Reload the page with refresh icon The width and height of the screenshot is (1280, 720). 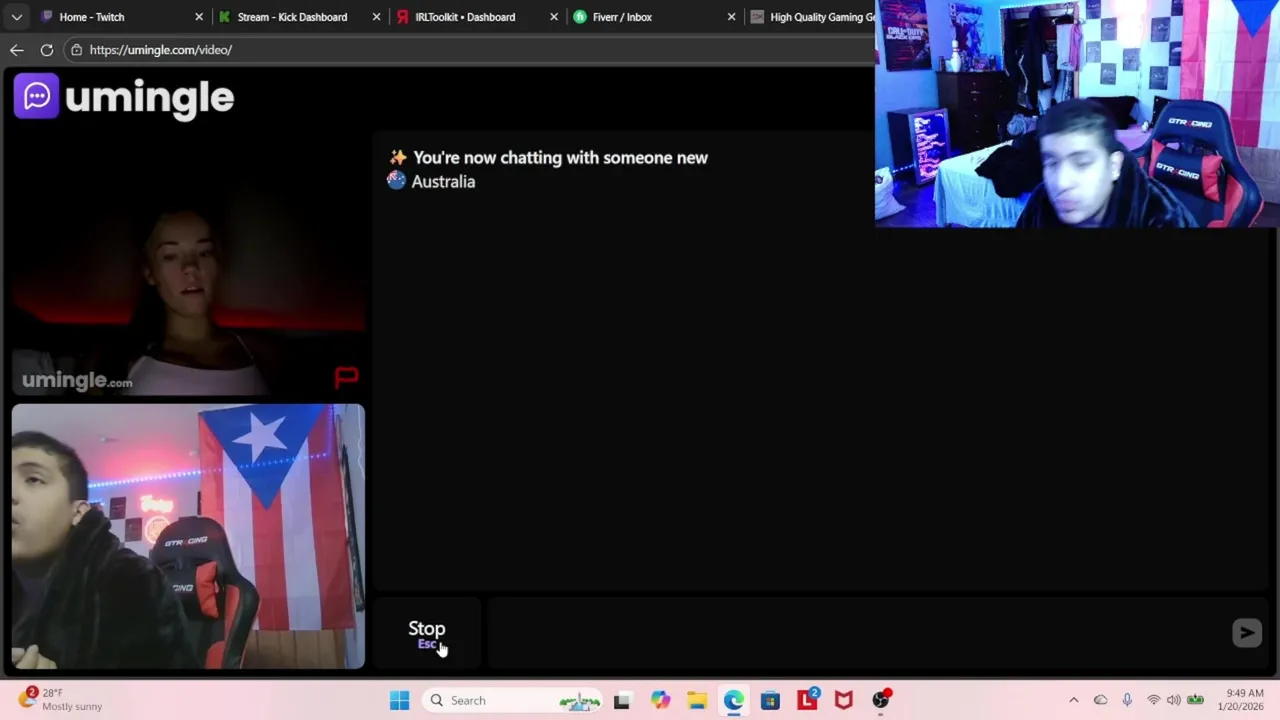coord(47,50)
